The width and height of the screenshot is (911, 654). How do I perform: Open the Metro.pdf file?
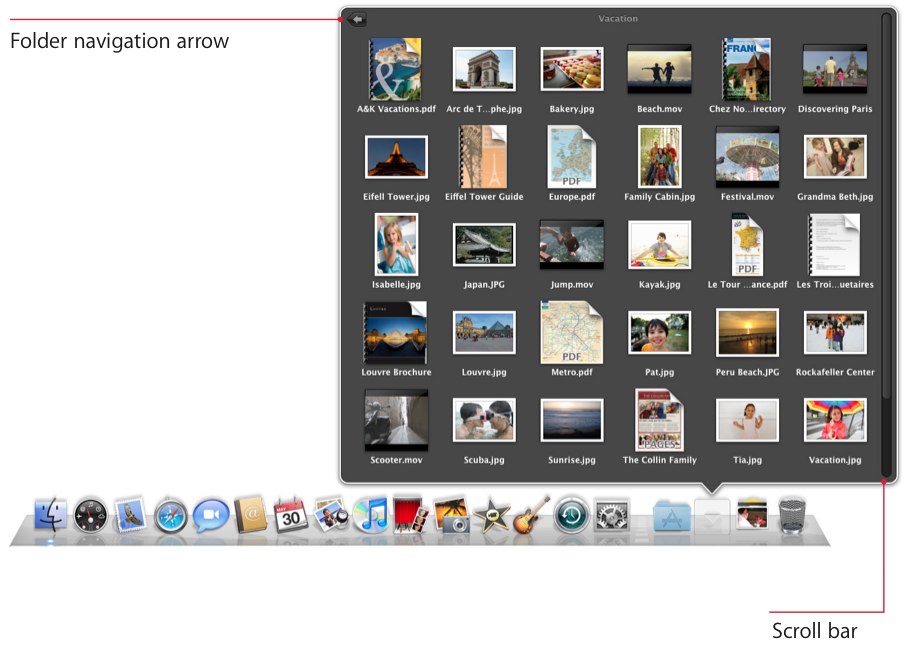tap(572, 333)
